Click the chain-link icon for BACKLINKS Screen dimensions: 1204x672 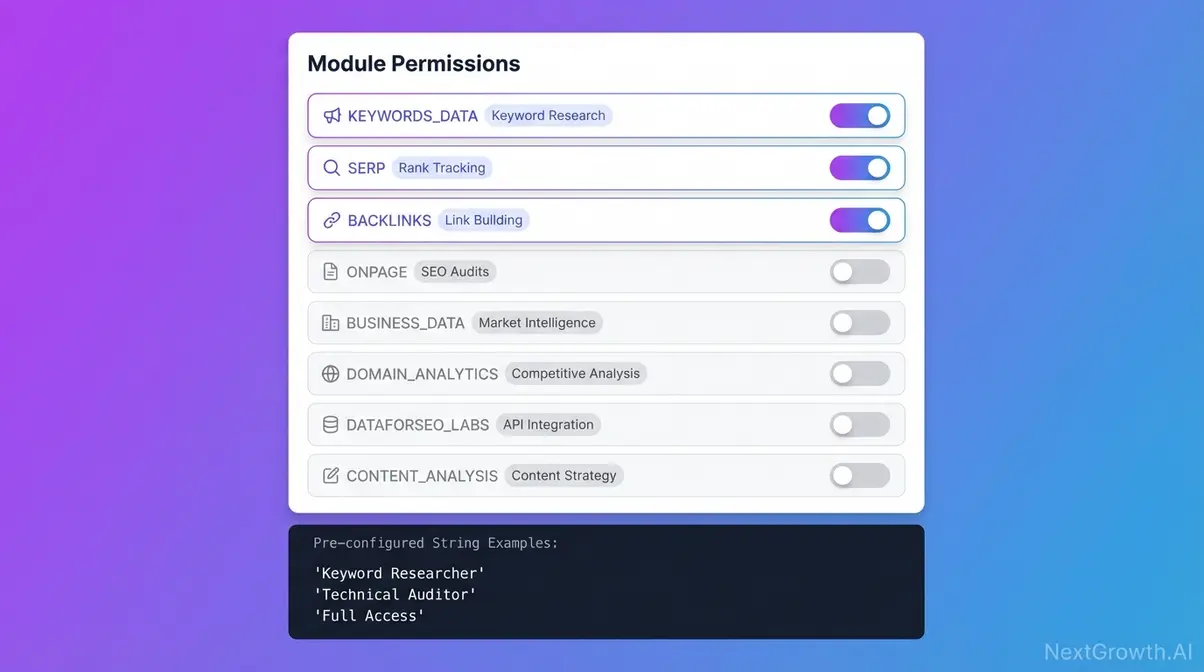coord(331,219)
